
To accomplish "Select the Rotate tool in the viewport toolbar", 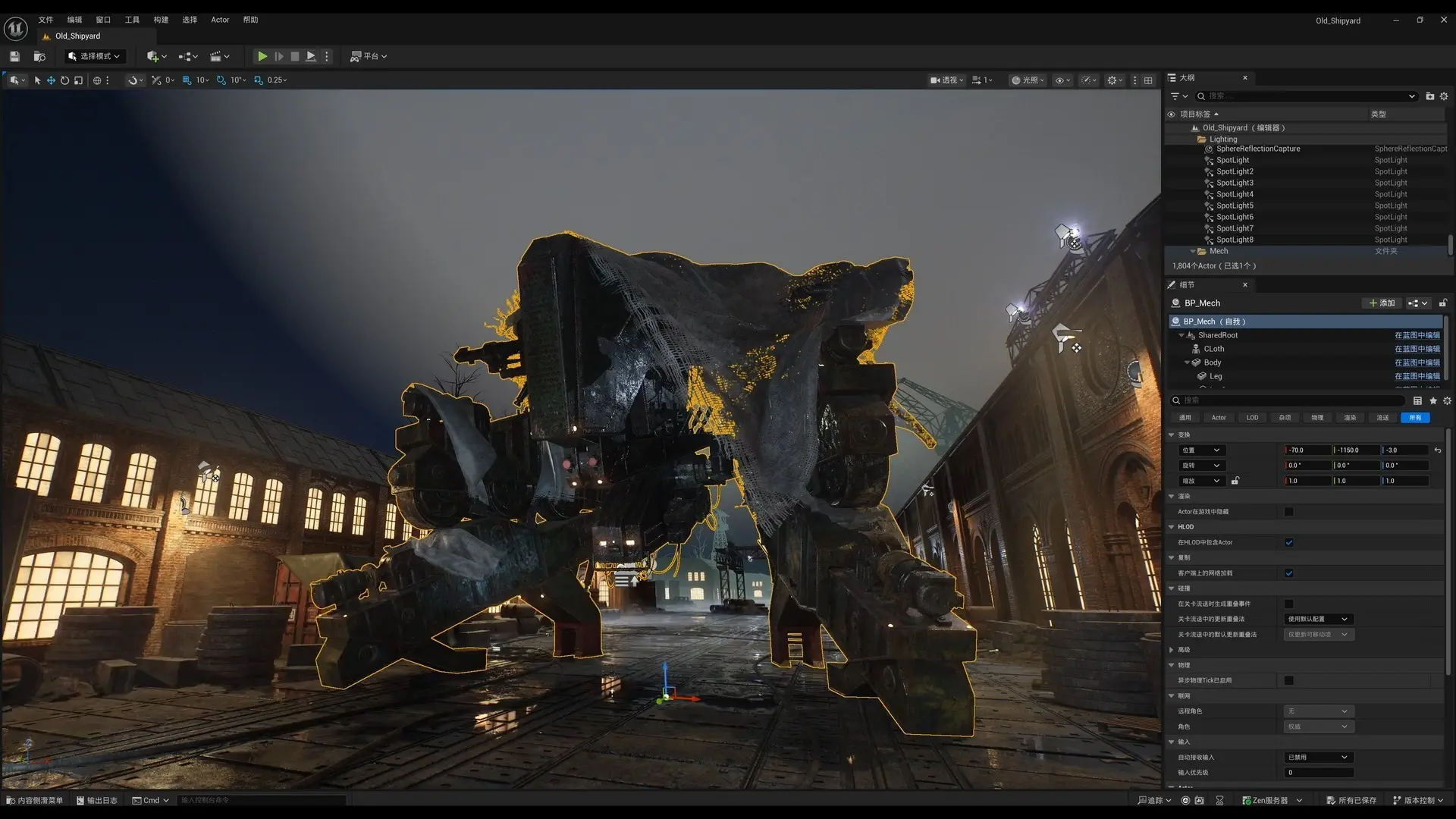I will [x=64, y=80].
